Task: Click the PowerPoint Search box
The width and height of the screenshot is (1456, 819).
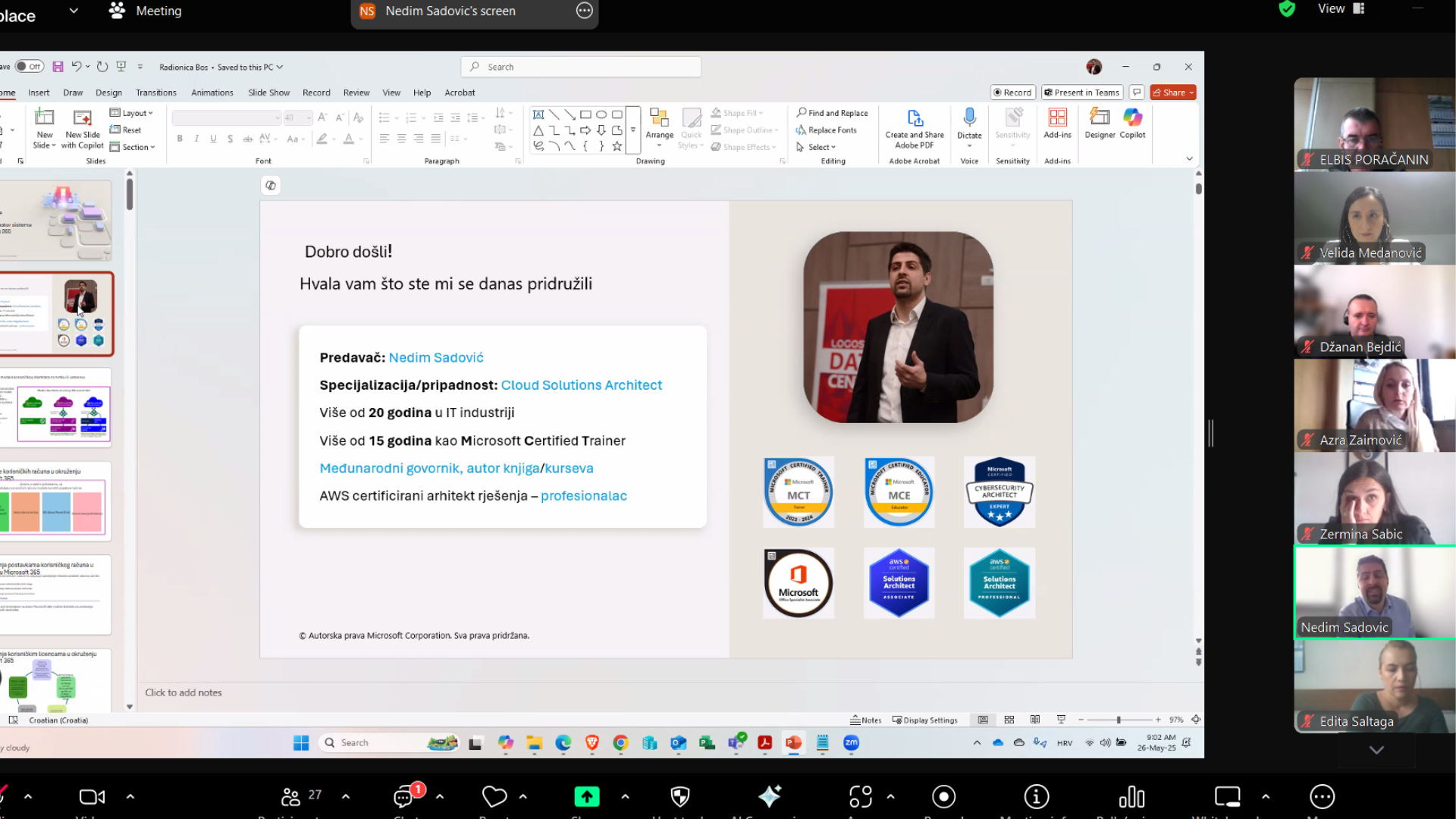Action: click(581, 67)
